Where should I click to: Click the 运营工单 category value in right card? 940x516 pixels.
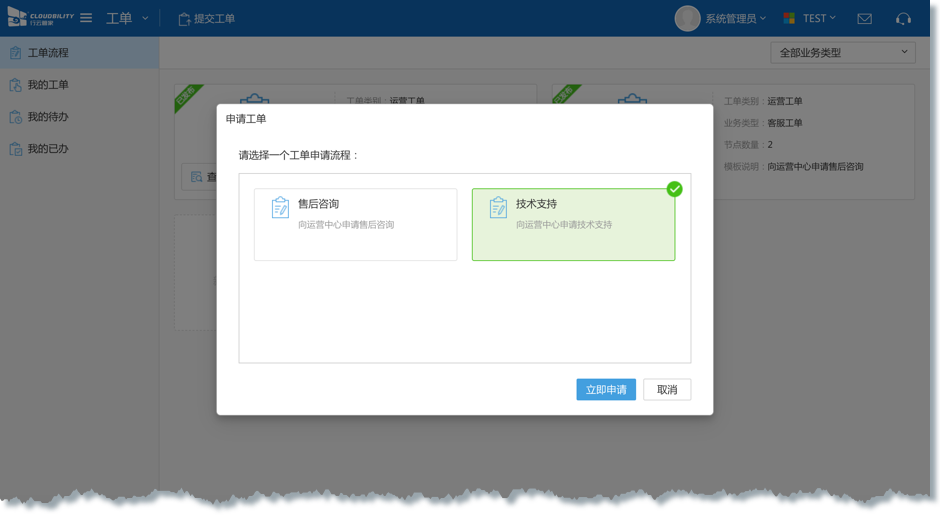pyautogui.click(x=785, y=101)
